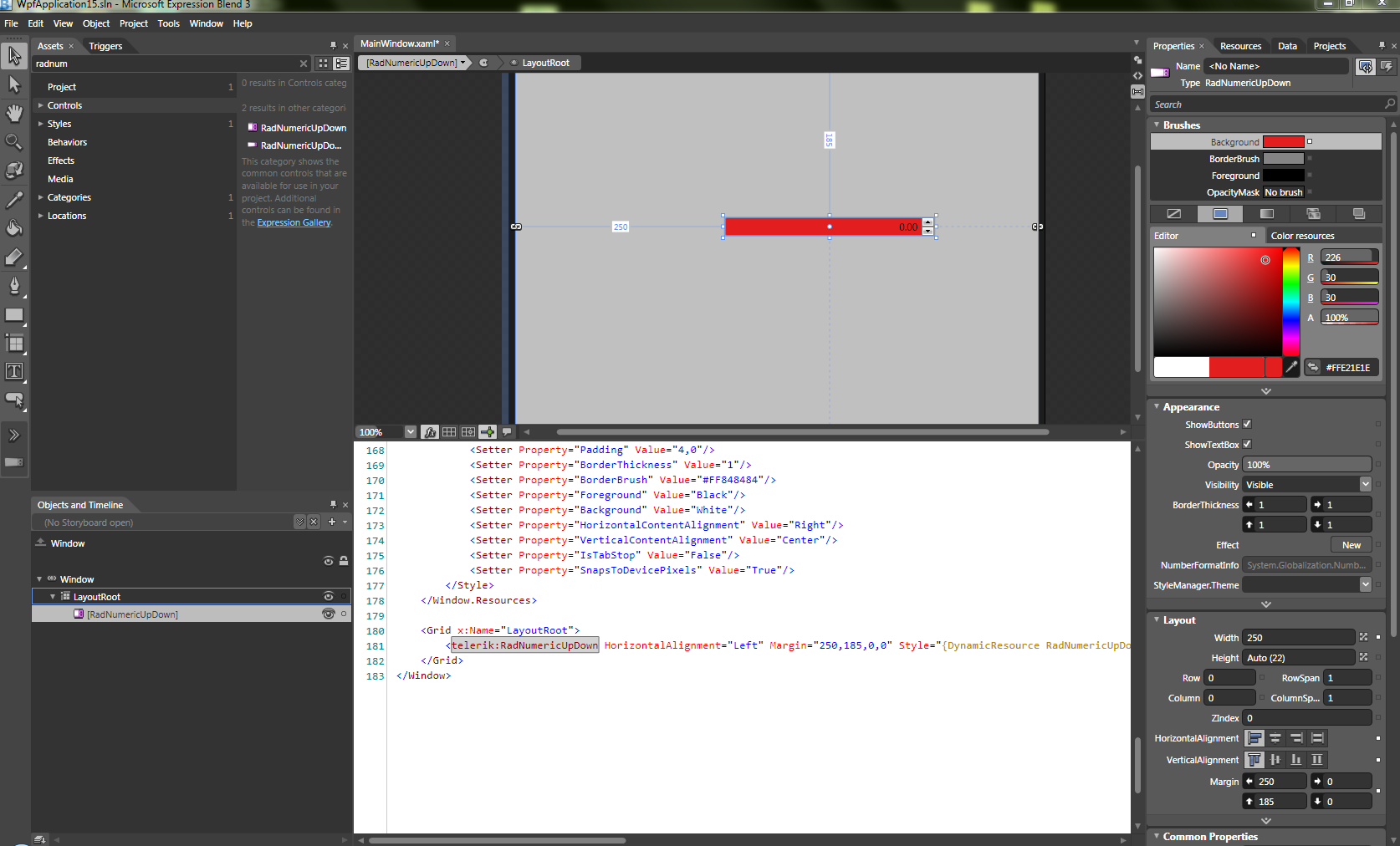This screenshot has width=1400, height=846.
Task: Select the Zoom magnifier tool
Action: click(x=14, y=142)
